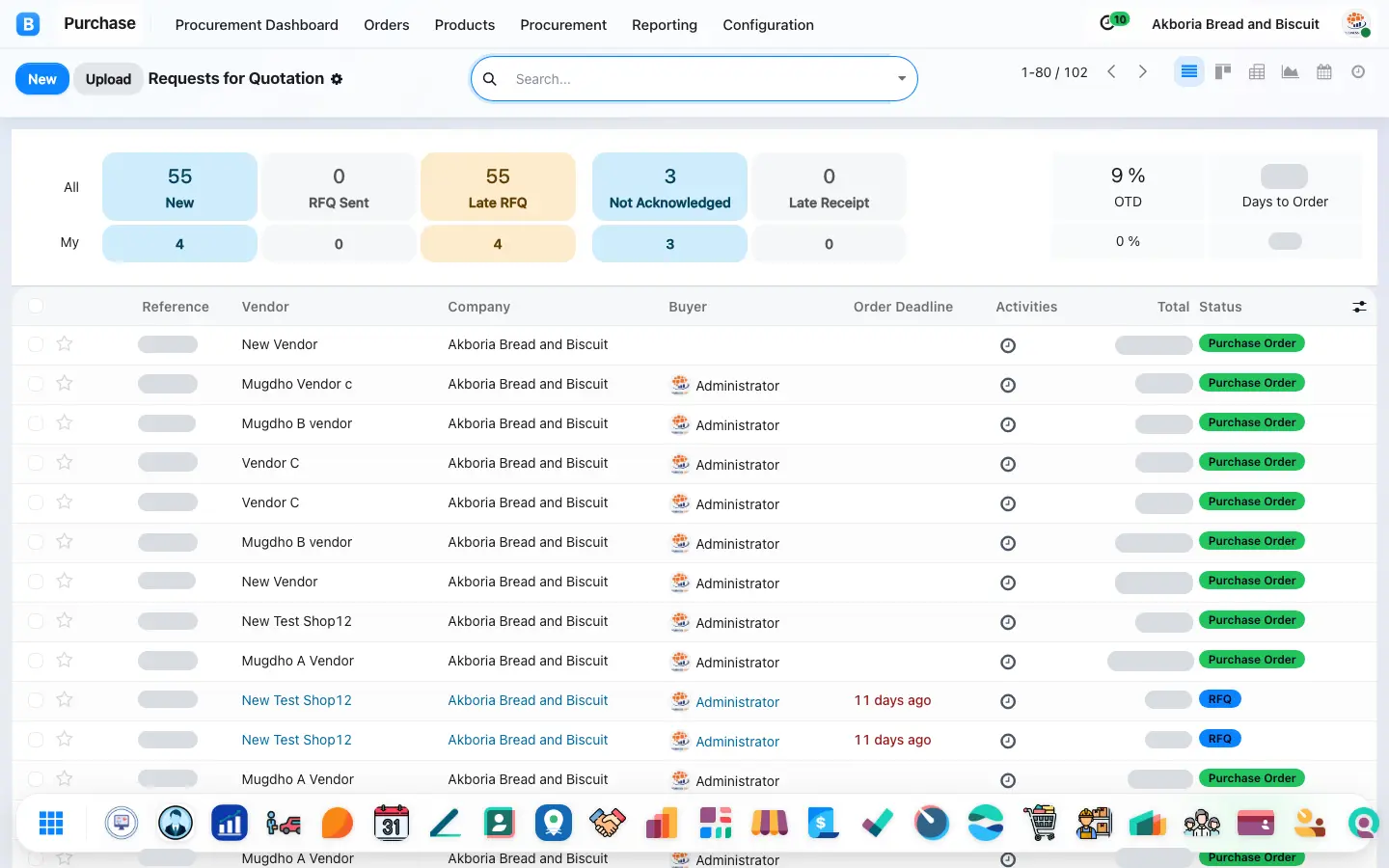Screen dimensions: 1389x868
Task: Open the handshake CRM app in dock
Action: pyautogui.click(x=608, y=823)
